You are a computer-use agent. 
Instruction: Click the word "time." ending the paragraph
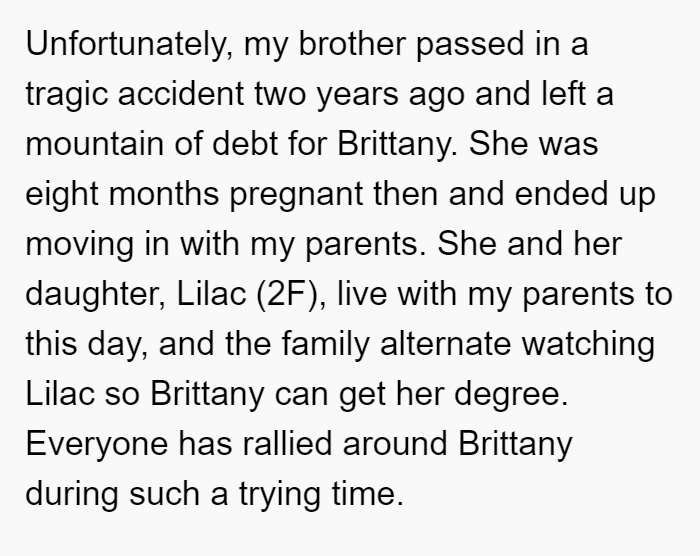[x=367, y=493]
